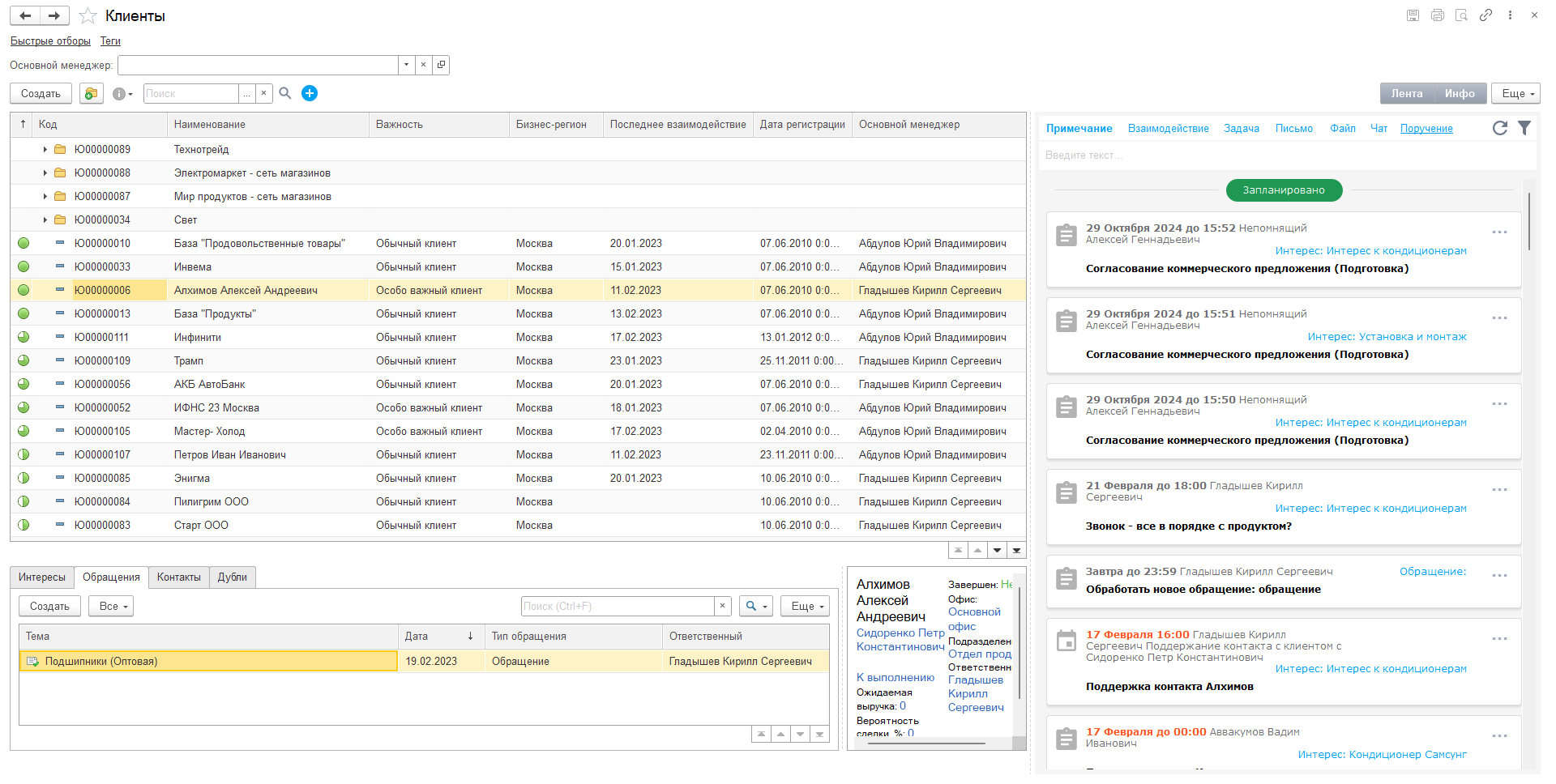This screenshot has height=784, width=1556.
Task: Click the create group folder icon
Action: click(92, 94)
